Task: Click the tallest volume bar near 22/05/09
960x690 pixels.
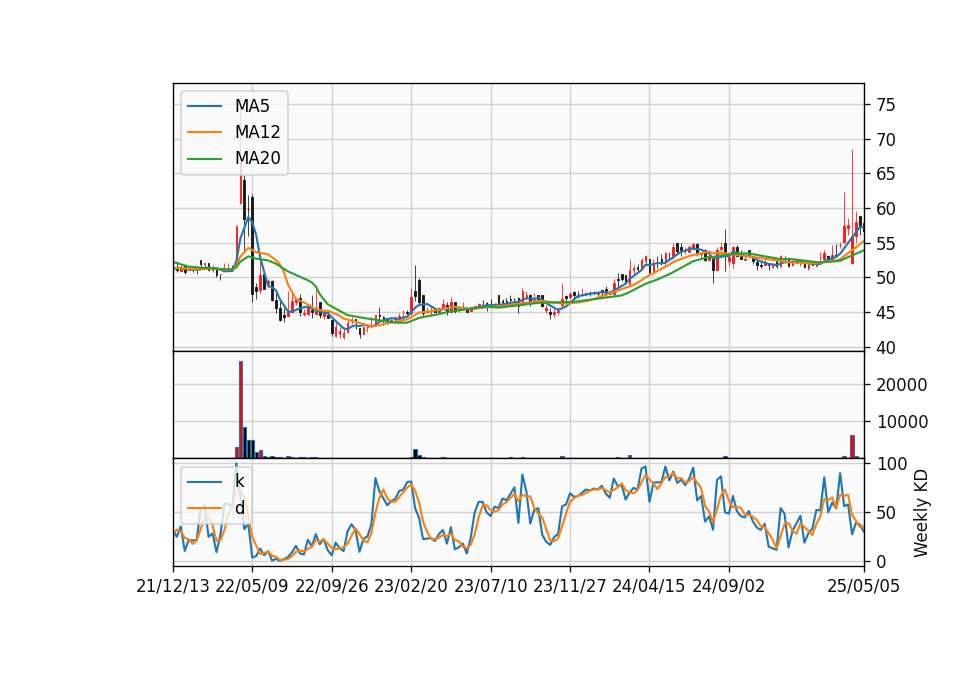Action: (241, 410)
